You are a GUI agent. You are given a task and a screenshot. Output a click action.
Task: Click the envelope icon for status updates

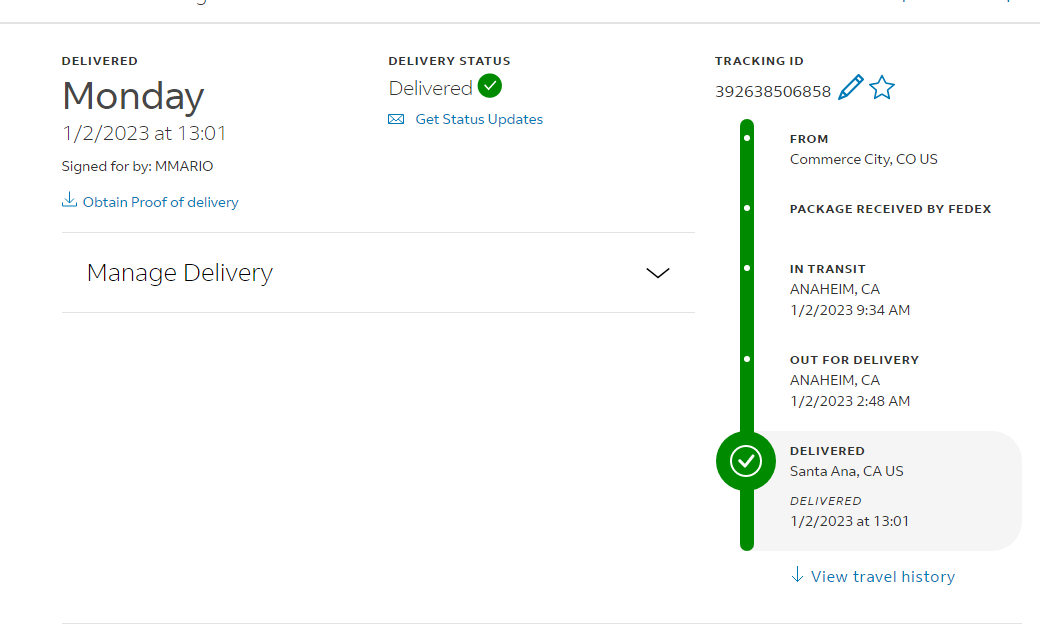[x=396, y=119]
